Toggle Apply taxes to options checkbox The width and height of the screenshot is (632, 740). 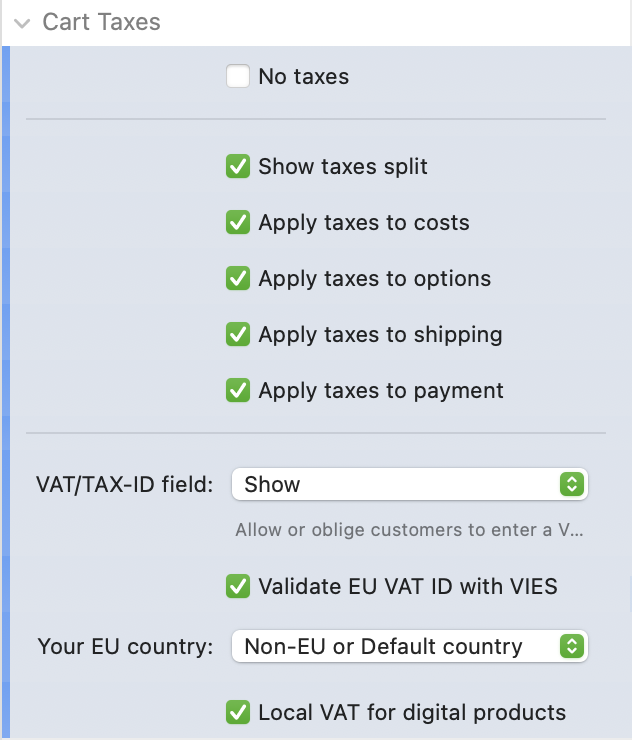(238, 278)
